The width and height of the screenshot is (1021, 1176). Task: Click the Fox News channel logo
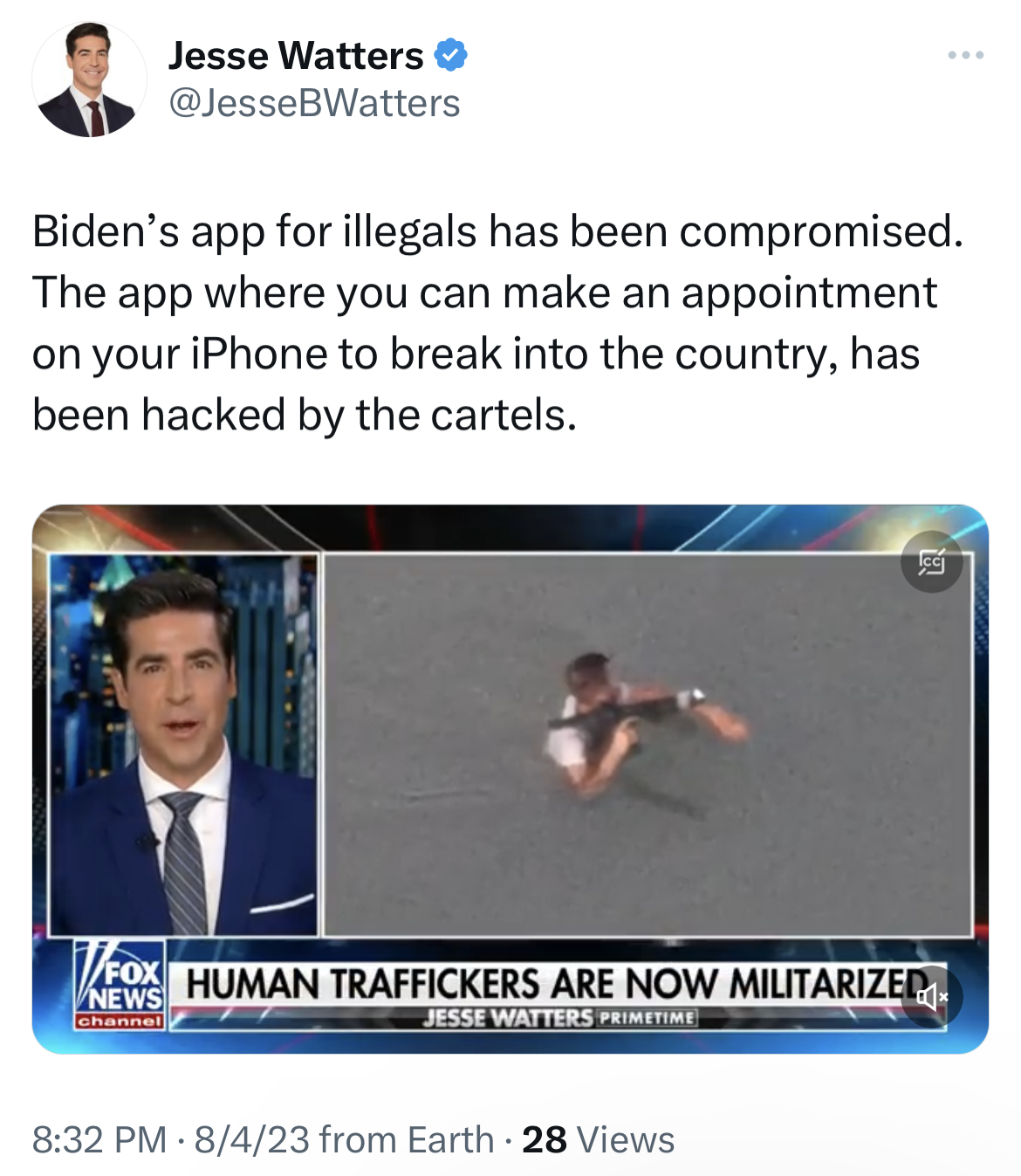pos(120,986)
